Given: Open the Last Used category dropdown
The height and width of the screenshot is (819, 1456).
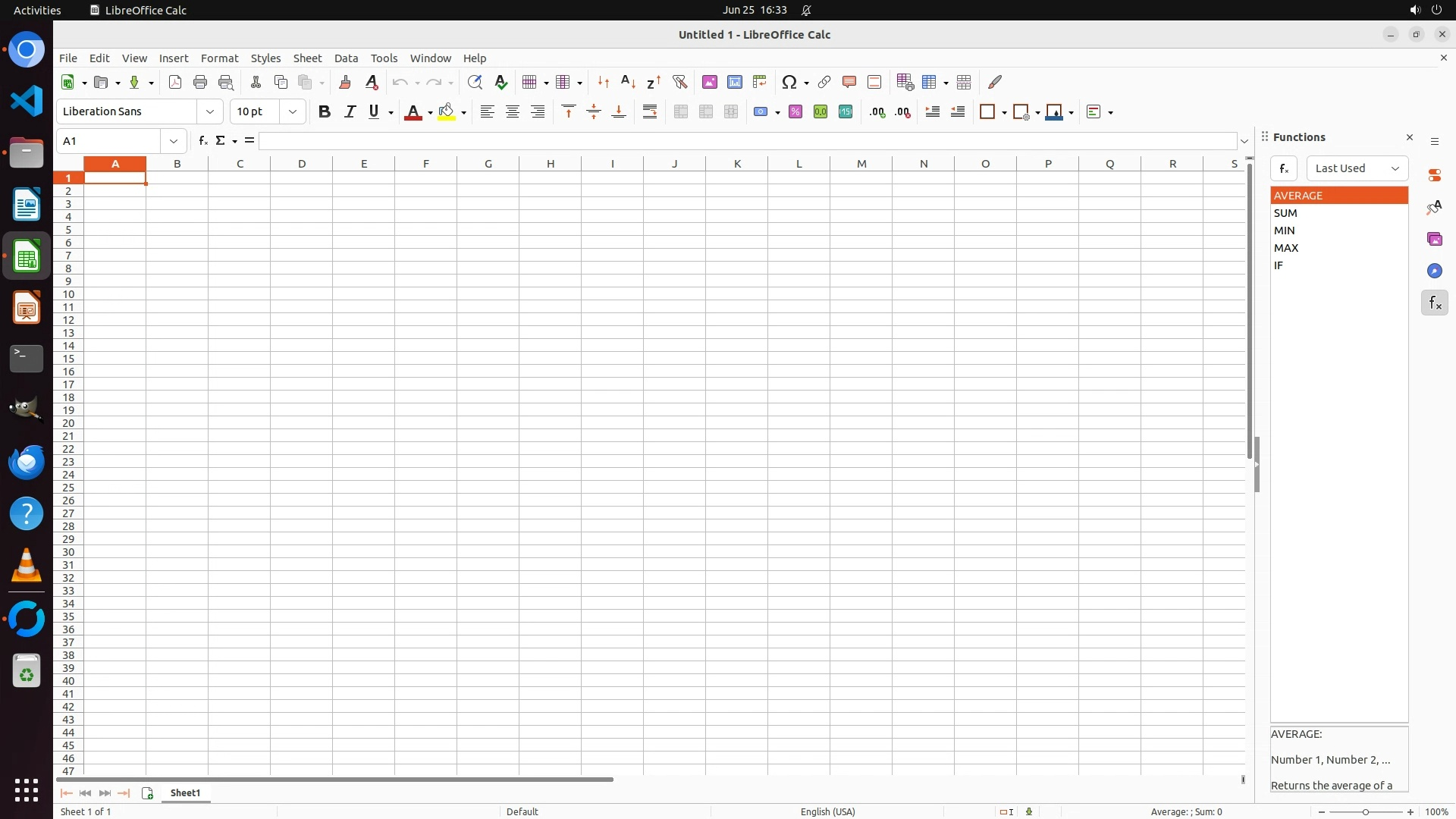Looking at the screenshot, I should pos(1357,168).
